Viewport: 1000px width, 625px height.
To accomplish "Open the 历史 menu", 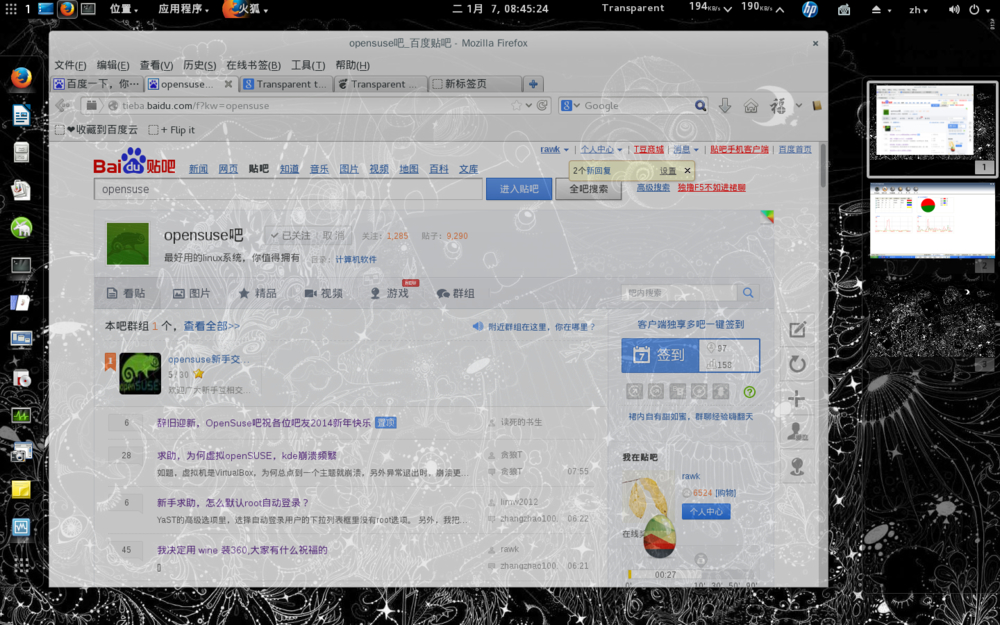I will [199, 65].
